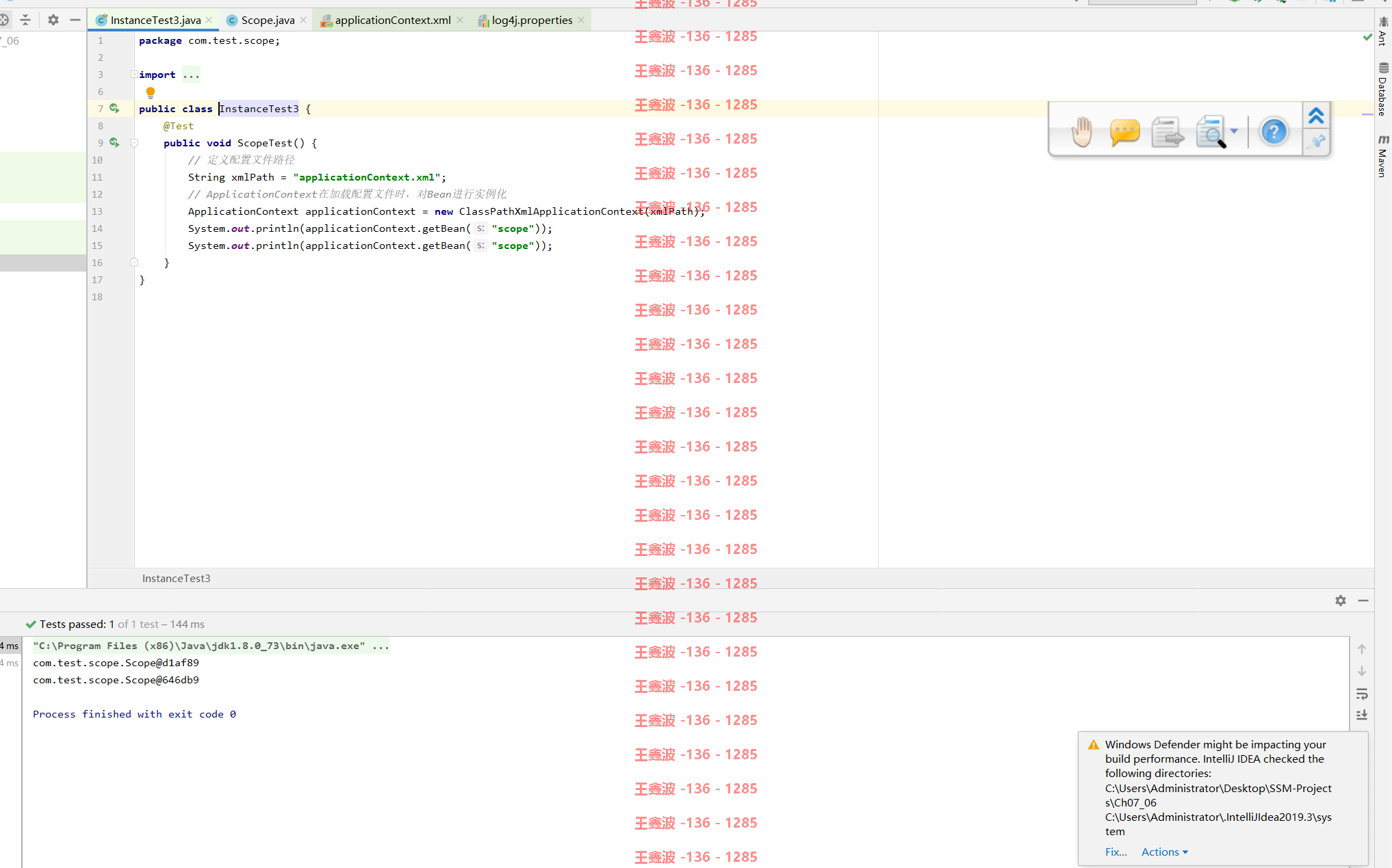Viewport: 1392px width, 868px height.
Task: Click Fix... link in Defender notification
Action: tap(1116, 852)
